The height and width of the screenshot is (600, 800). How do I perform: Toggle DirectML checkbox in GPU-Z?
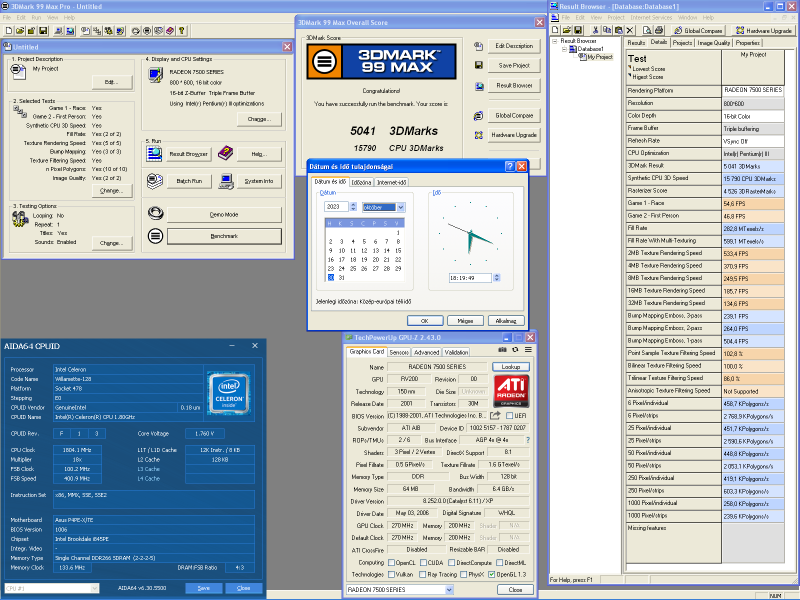499,563
